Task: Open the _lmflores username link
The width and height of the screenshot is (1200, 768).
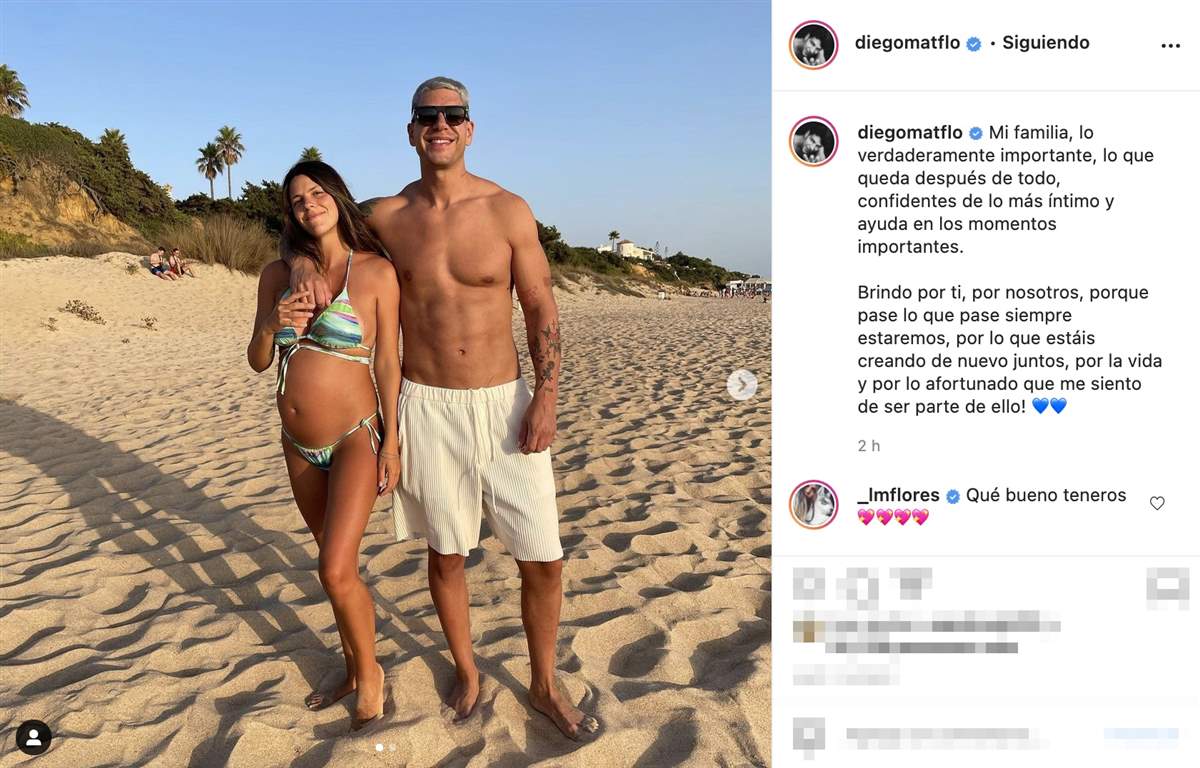Action: [x=898, y=495]
